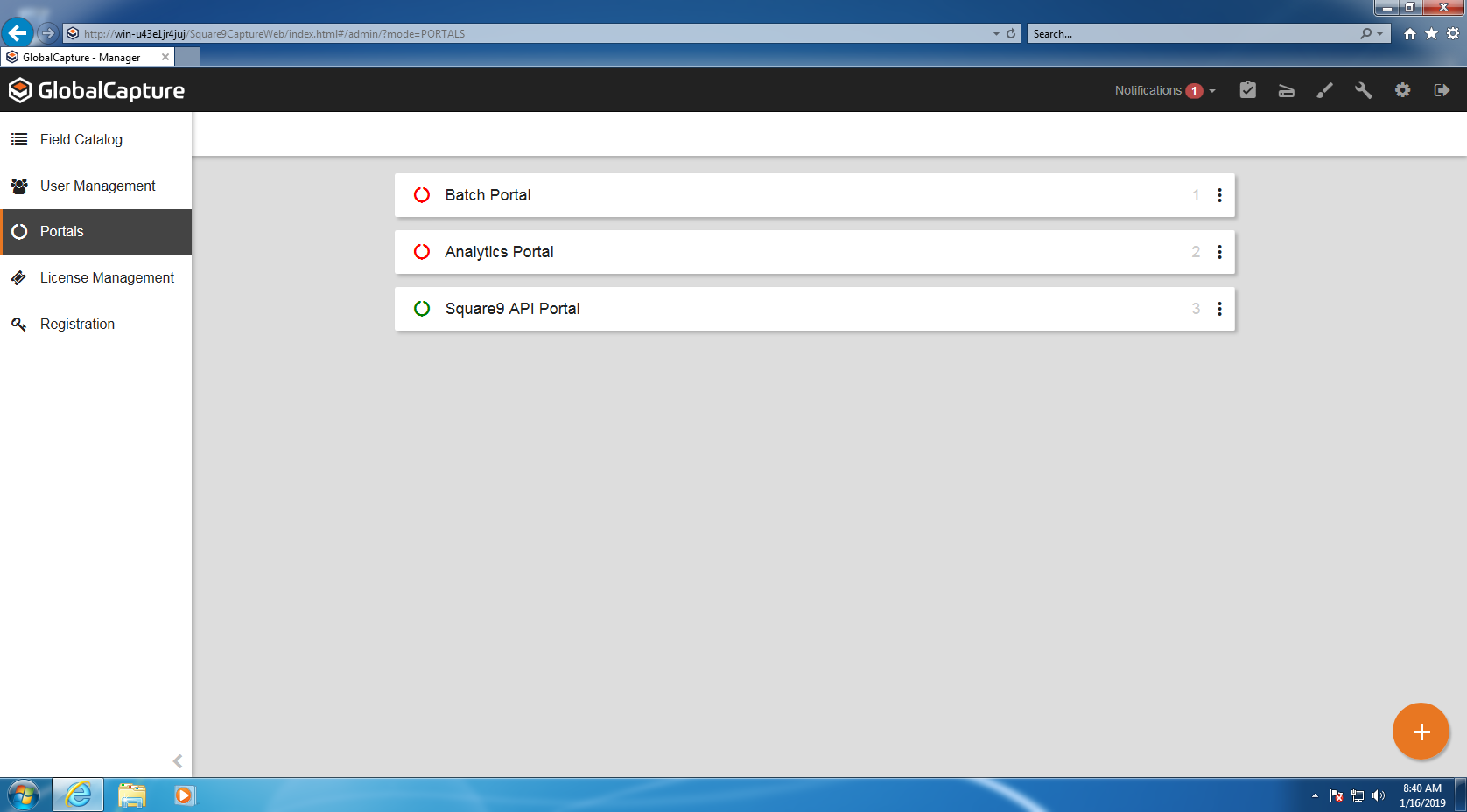Open Windows Explorer from the taskbar

point(131,794)
